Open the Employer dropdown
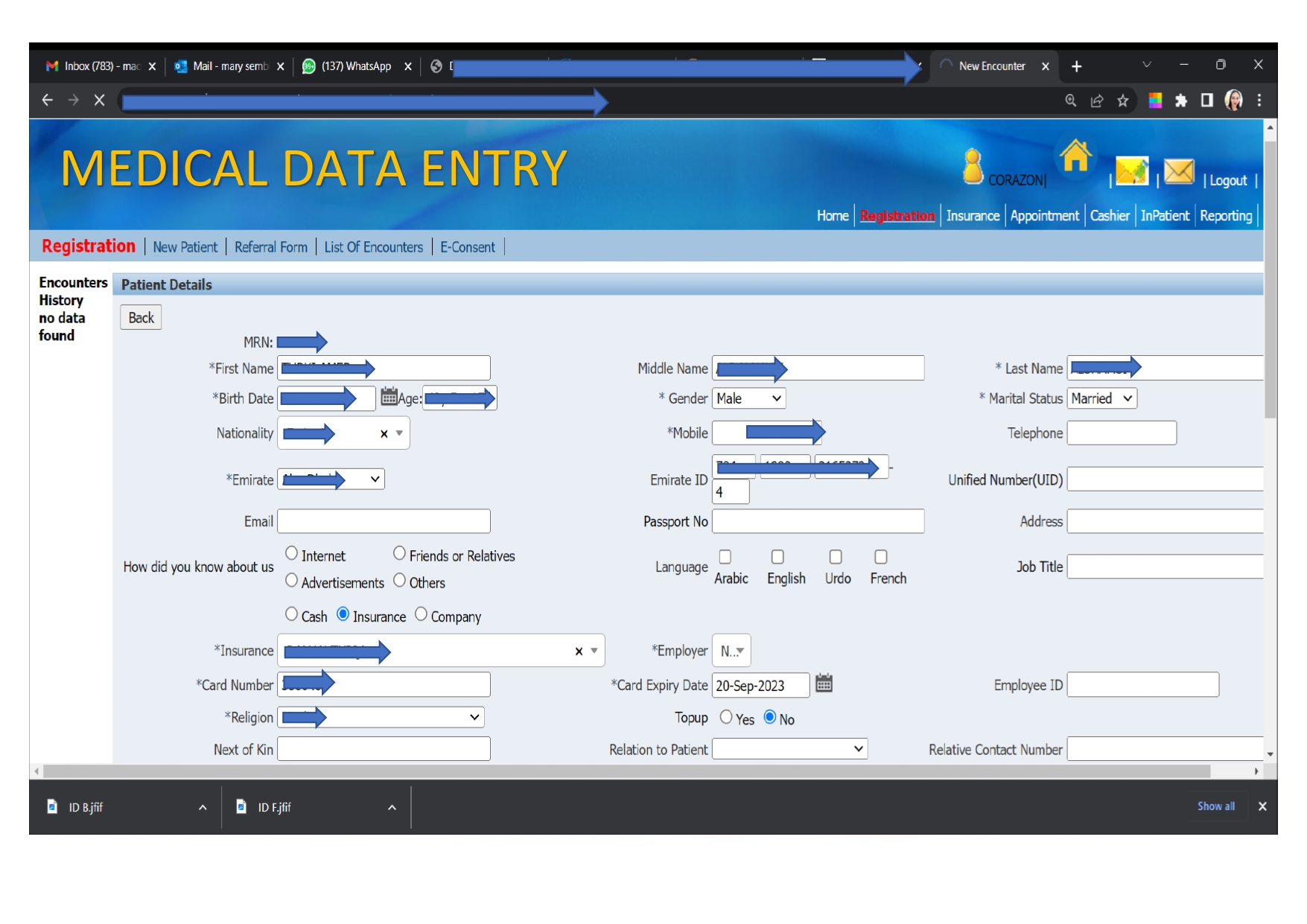 [x=731, y=651]
